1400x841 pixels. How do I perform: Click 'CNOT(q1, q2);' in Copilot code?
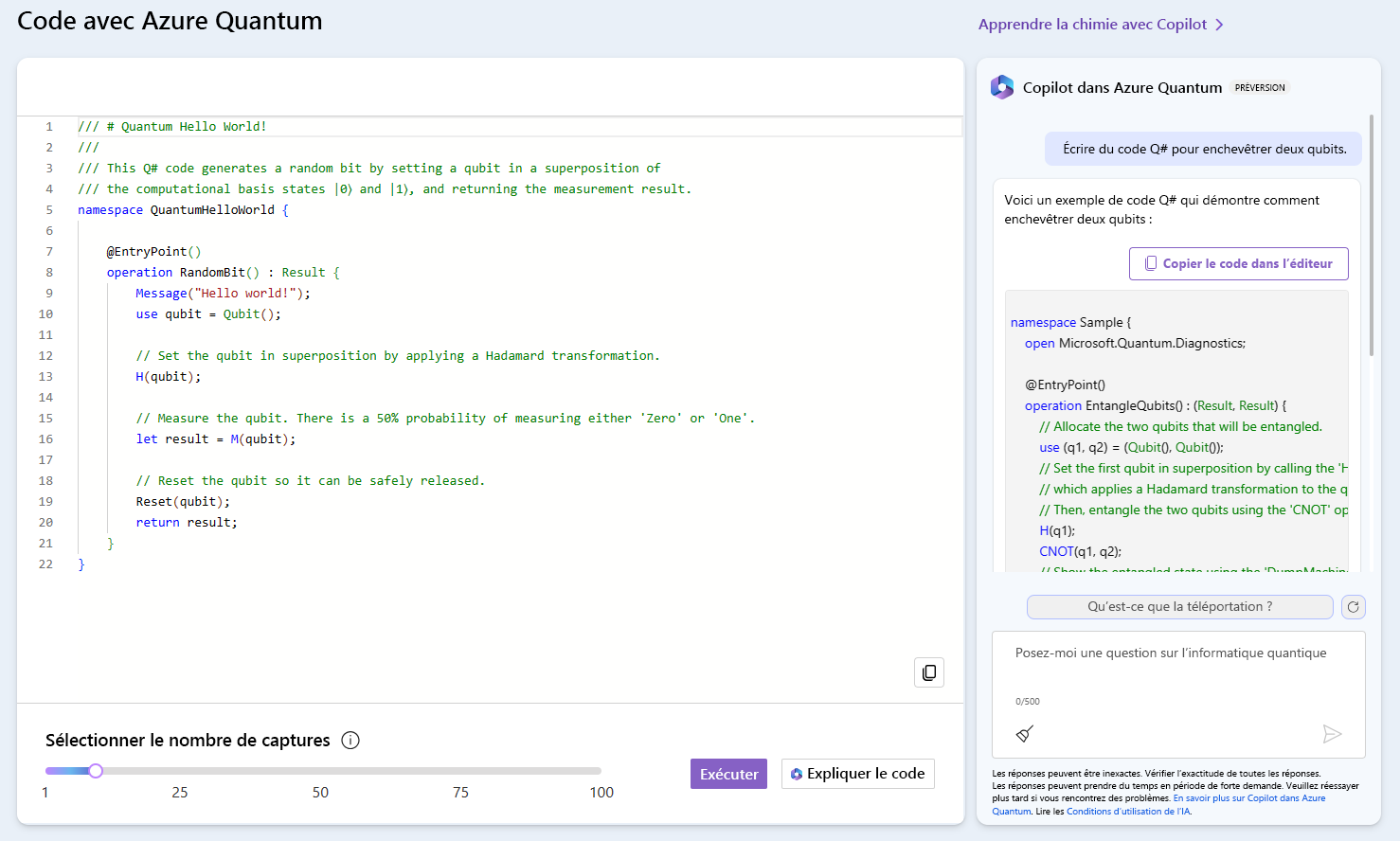point(1080,551)
